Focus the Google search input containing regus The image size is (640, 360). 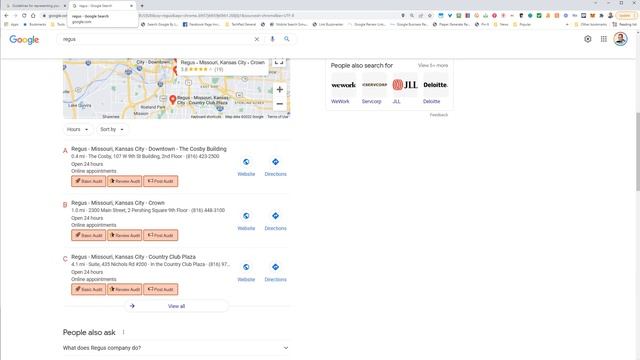coord(155,39)
